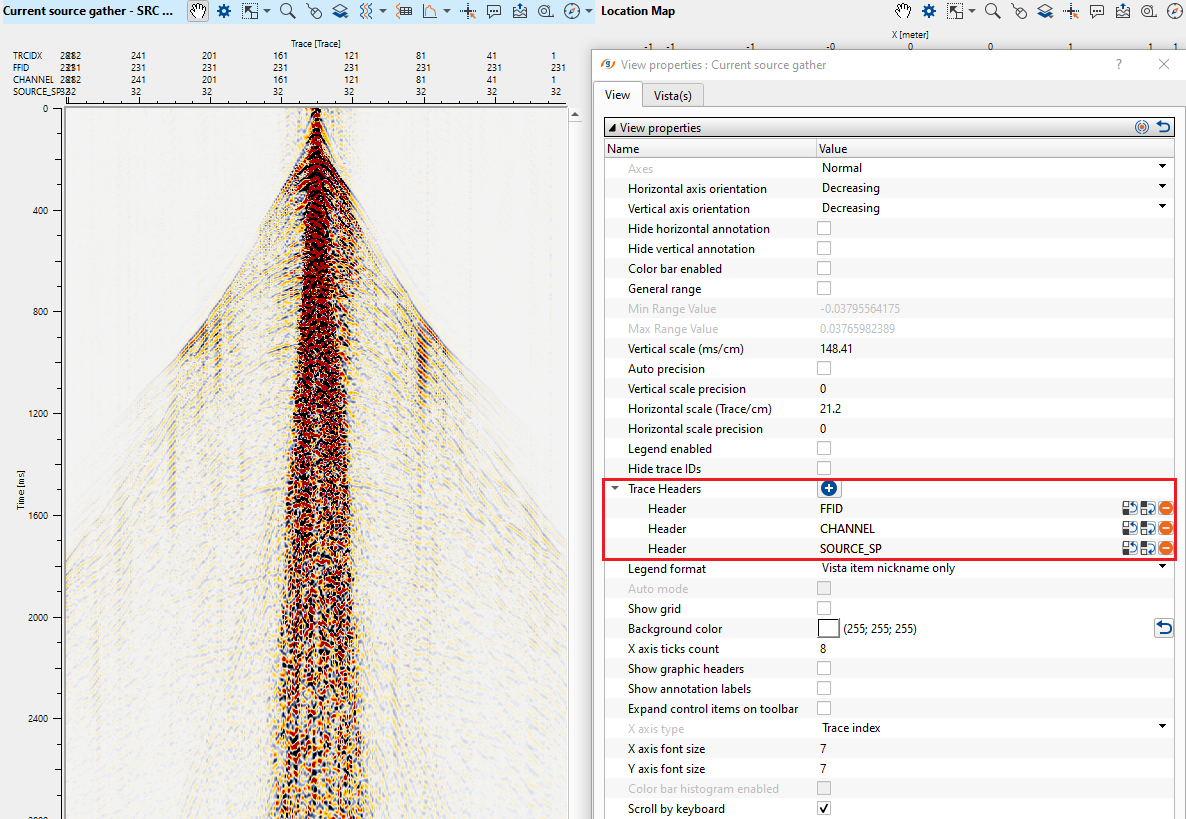This screenshot has height=819, width=1186.
Task: Click the Background color white swatch
Action: (828, 628)
